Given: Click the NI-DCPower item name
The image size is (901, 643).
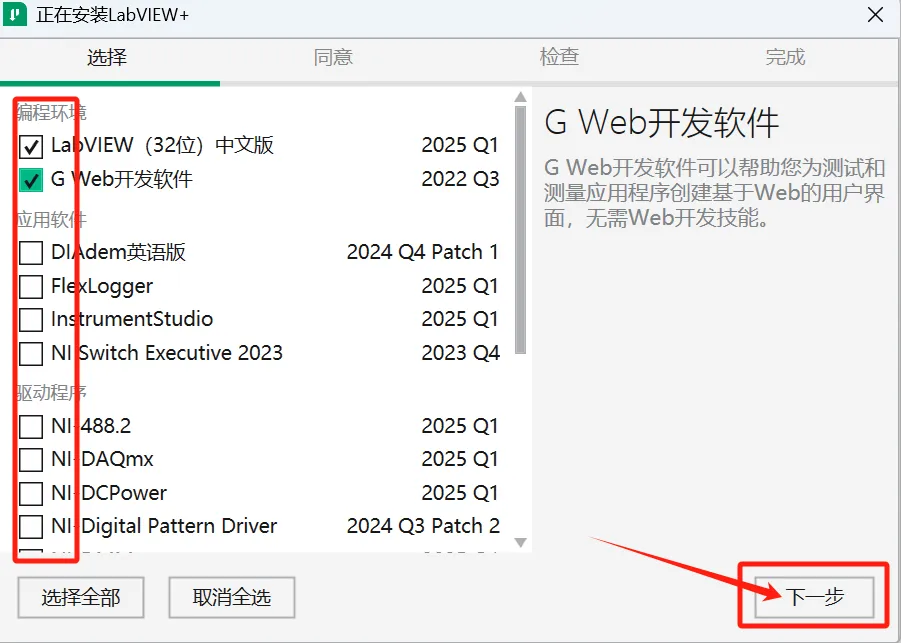Looking at the screenshot, I should (109, 492).
